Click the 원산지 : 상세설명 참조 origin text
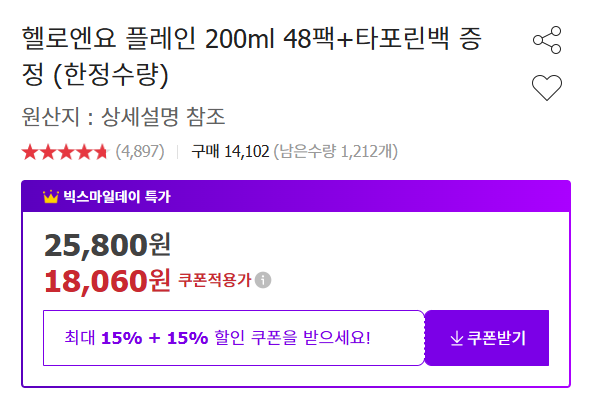592x400 pixels. [123, 116]
